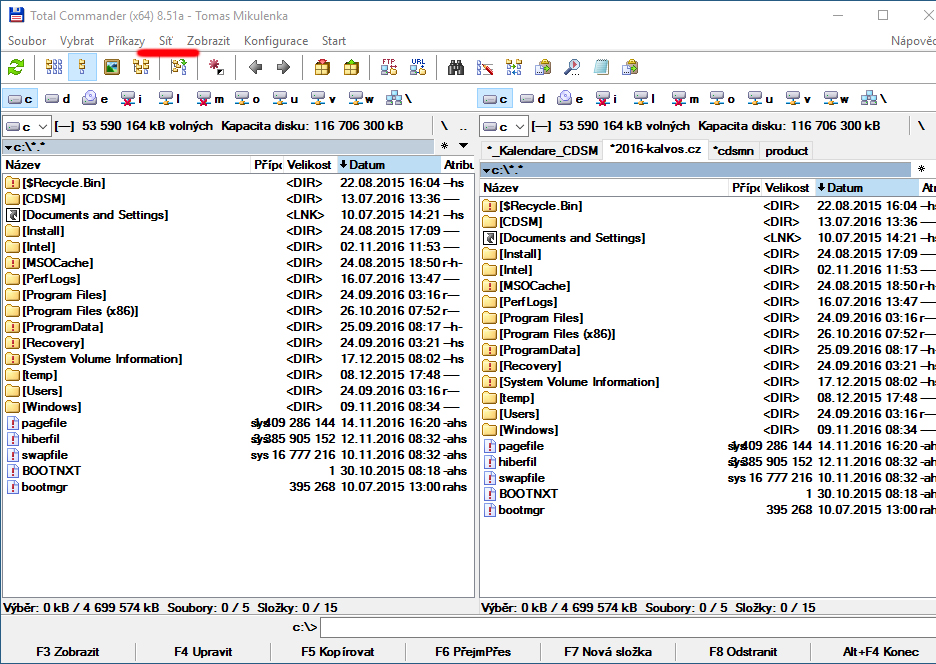Switch to Brief view mode icon
Image resolution: width=936 pixels, height=664 pixels.
[54, 67]
